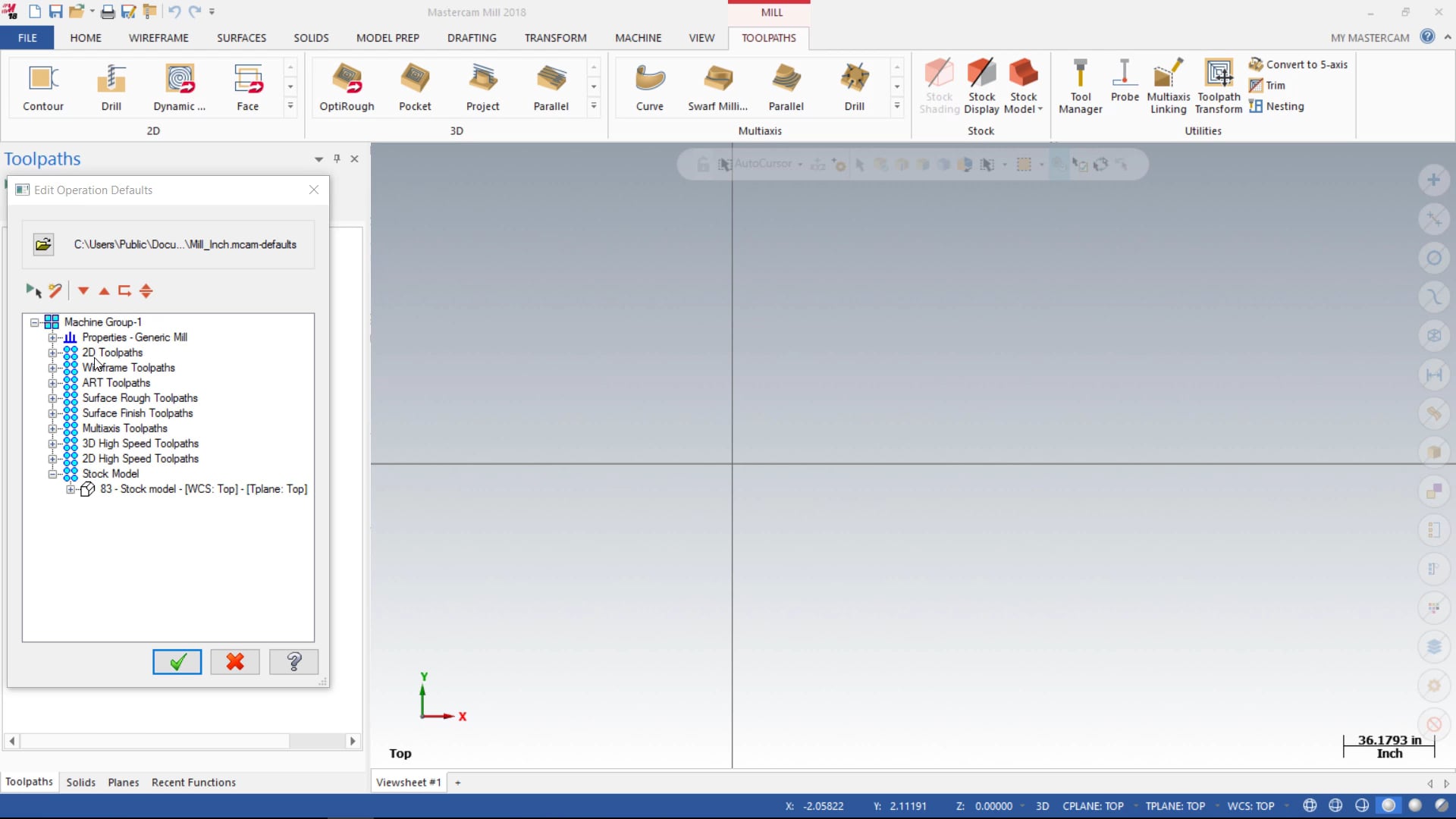Launch the Probe utility

[1125, 82]
